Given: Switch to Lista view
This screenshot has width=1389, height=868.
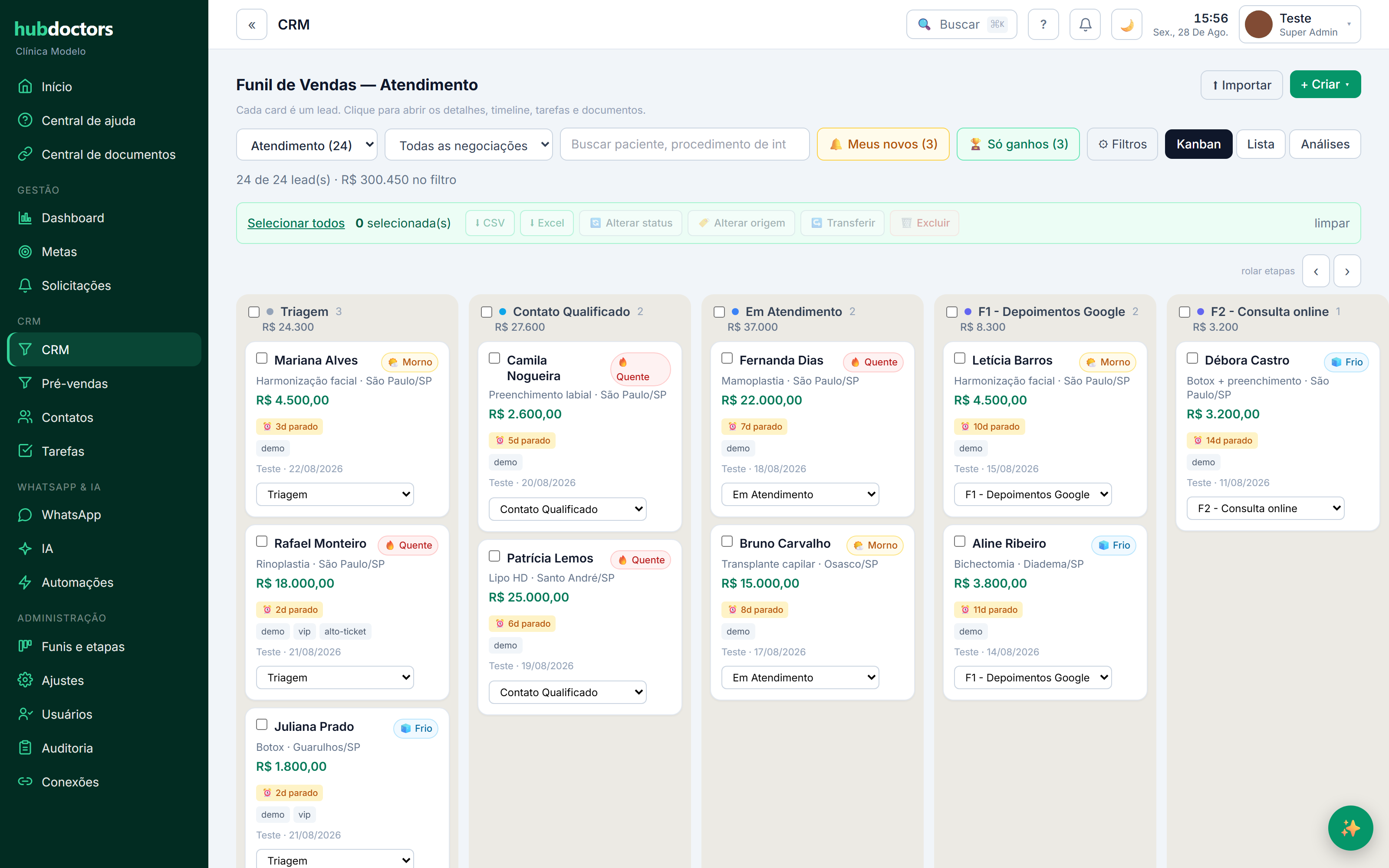Looking at the screenshot, I should [x=1261, y=144].
